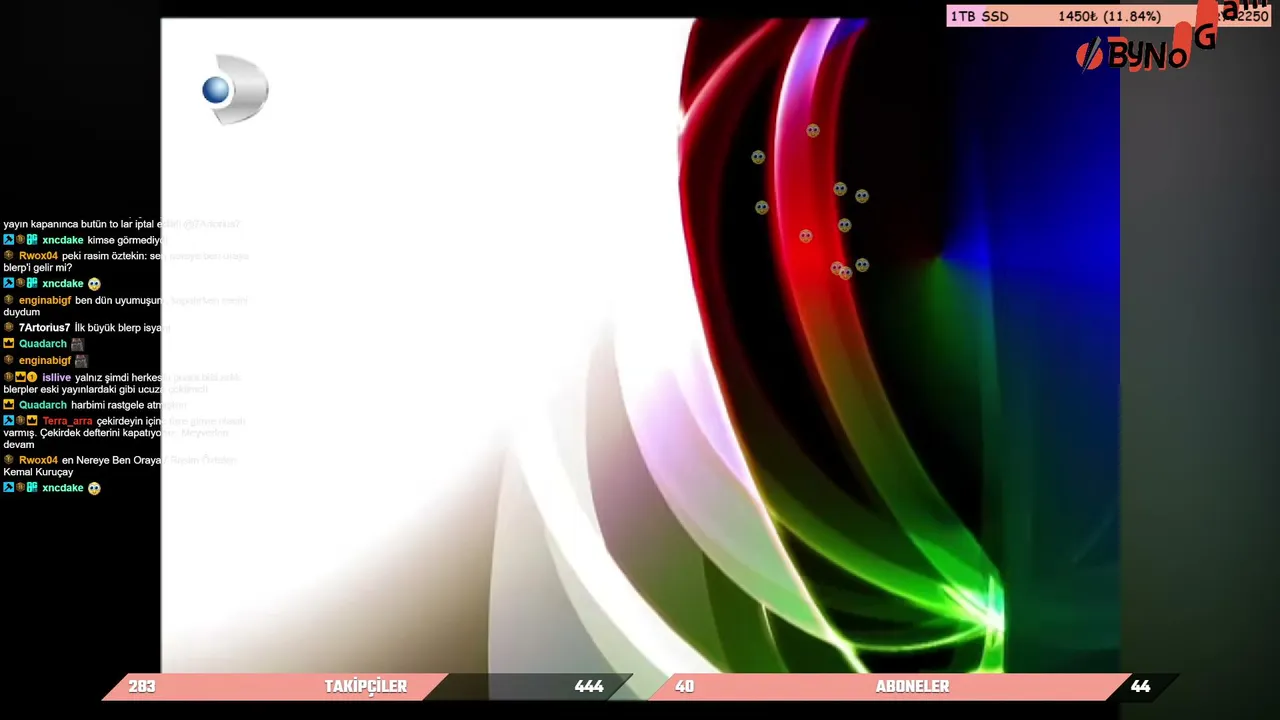Click the 'blerpler eski yayınlardaki gibi' line

pyautogui.click(x=106, y=389)
